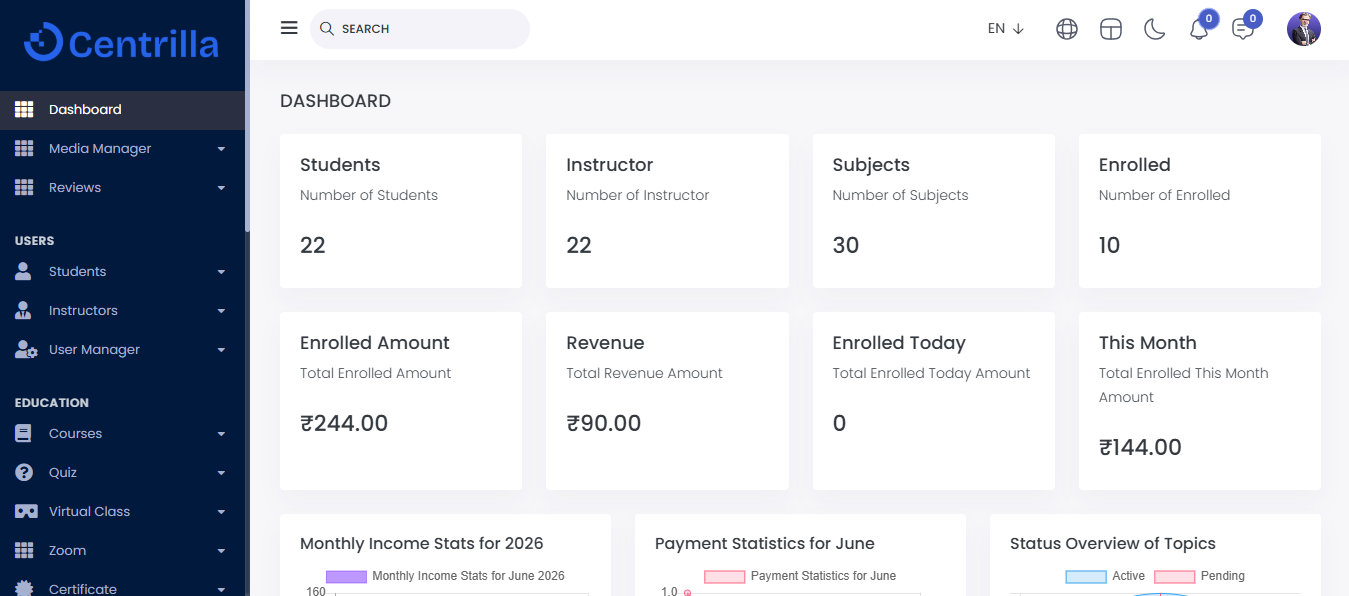Image resolution: width=1349 pixels, height=596 pixels.
Task: Click the Reviews grid icon
Action: [24, 188]
